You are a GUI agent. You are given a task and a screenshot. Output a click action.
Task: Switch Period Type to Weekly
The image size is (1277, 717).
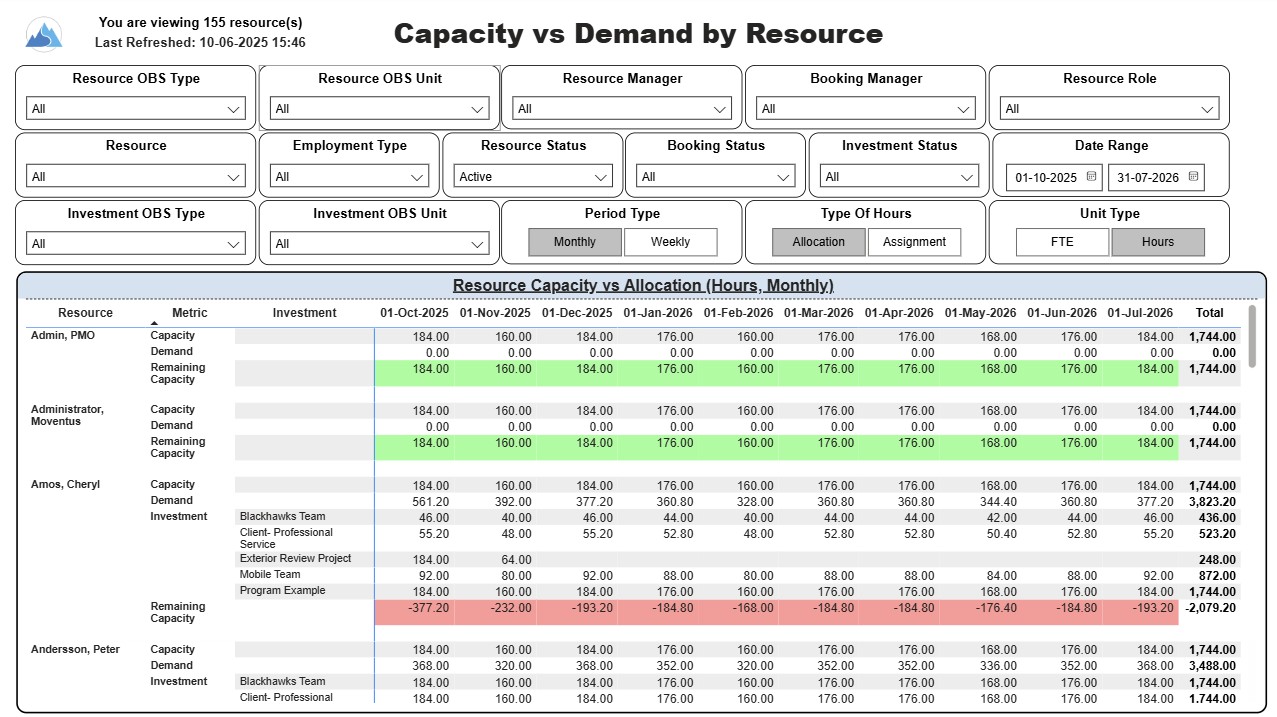click(x=671, y=241)
